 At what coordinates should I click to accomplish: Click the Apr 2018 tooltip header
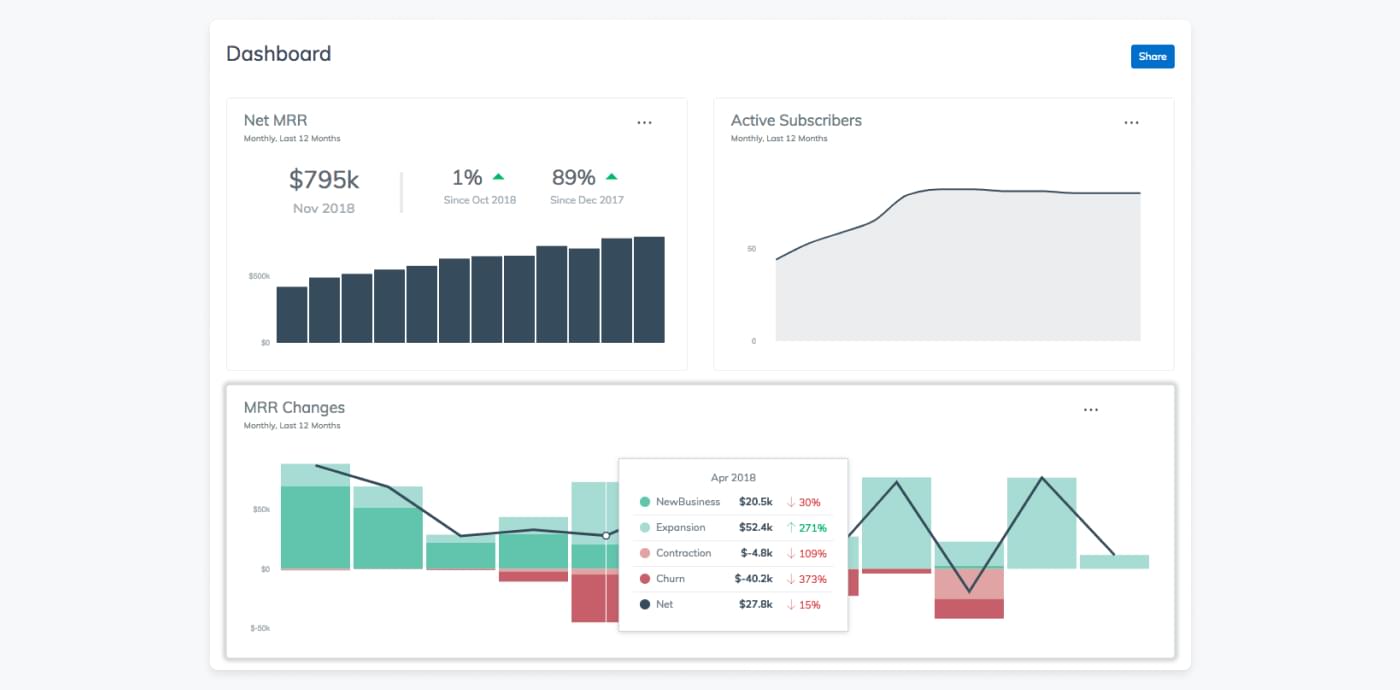733,478
